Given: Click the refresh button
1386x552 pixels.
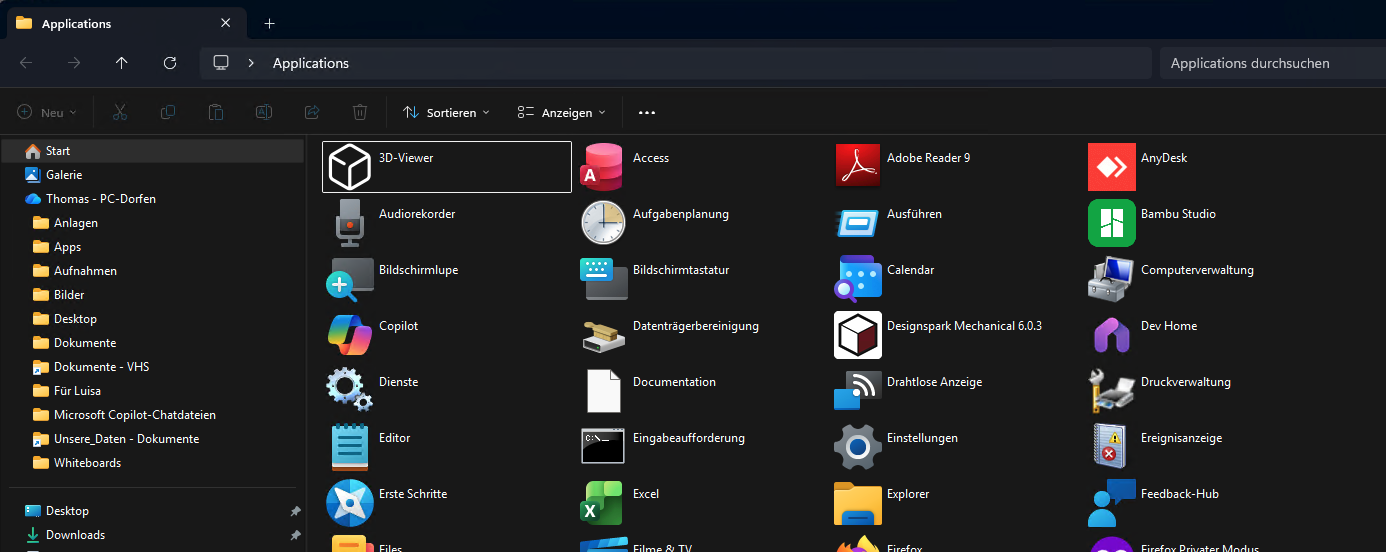Looking at the screenshot, I should pos(170,63).
